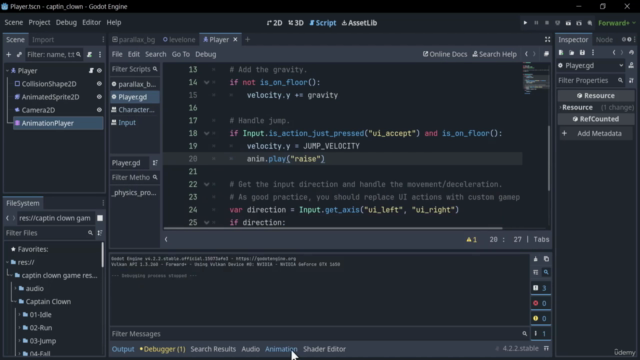This screenshot has height=360, width=640.
Task: Show script warnings indicator
Action: pyautogui.click(x=471, y=240)
